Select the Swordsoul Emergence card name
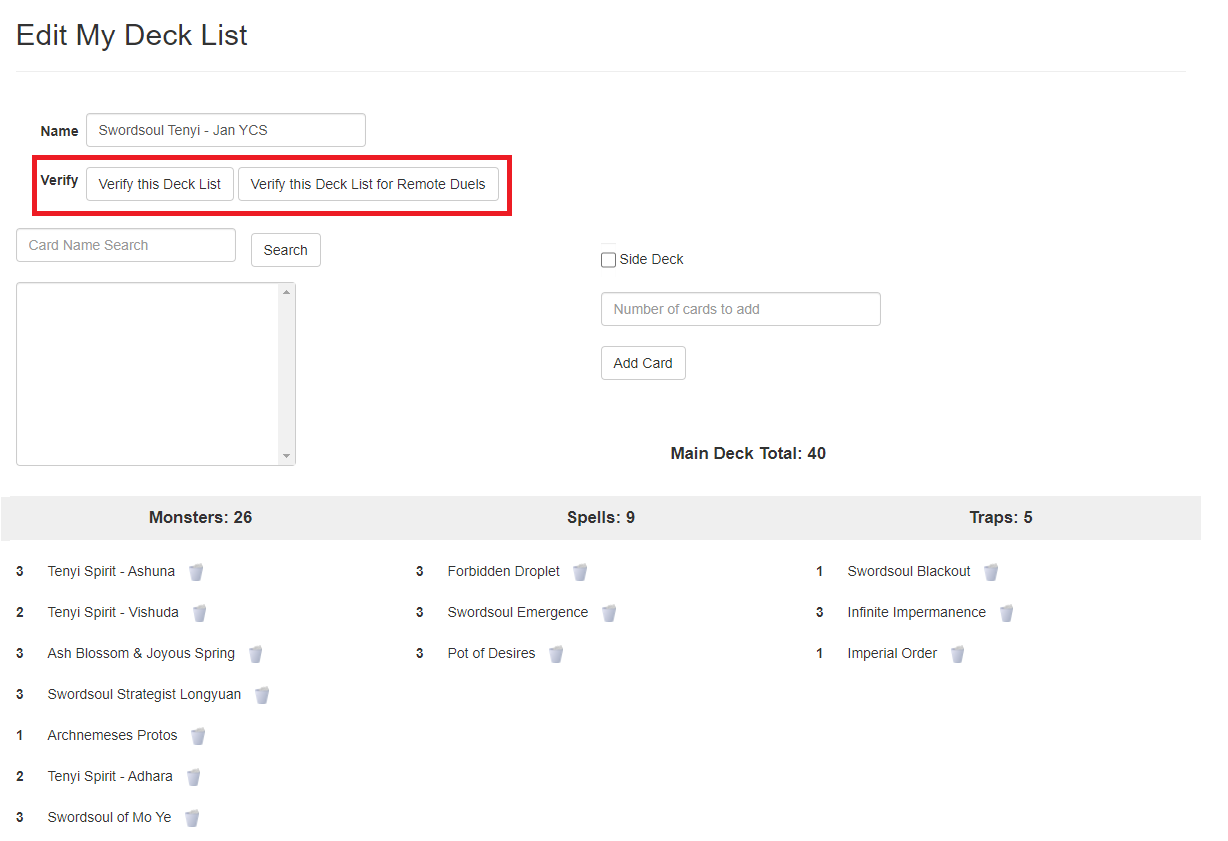Image resolution: width=1228 pixels, height=841 pixels. (518, 613)
